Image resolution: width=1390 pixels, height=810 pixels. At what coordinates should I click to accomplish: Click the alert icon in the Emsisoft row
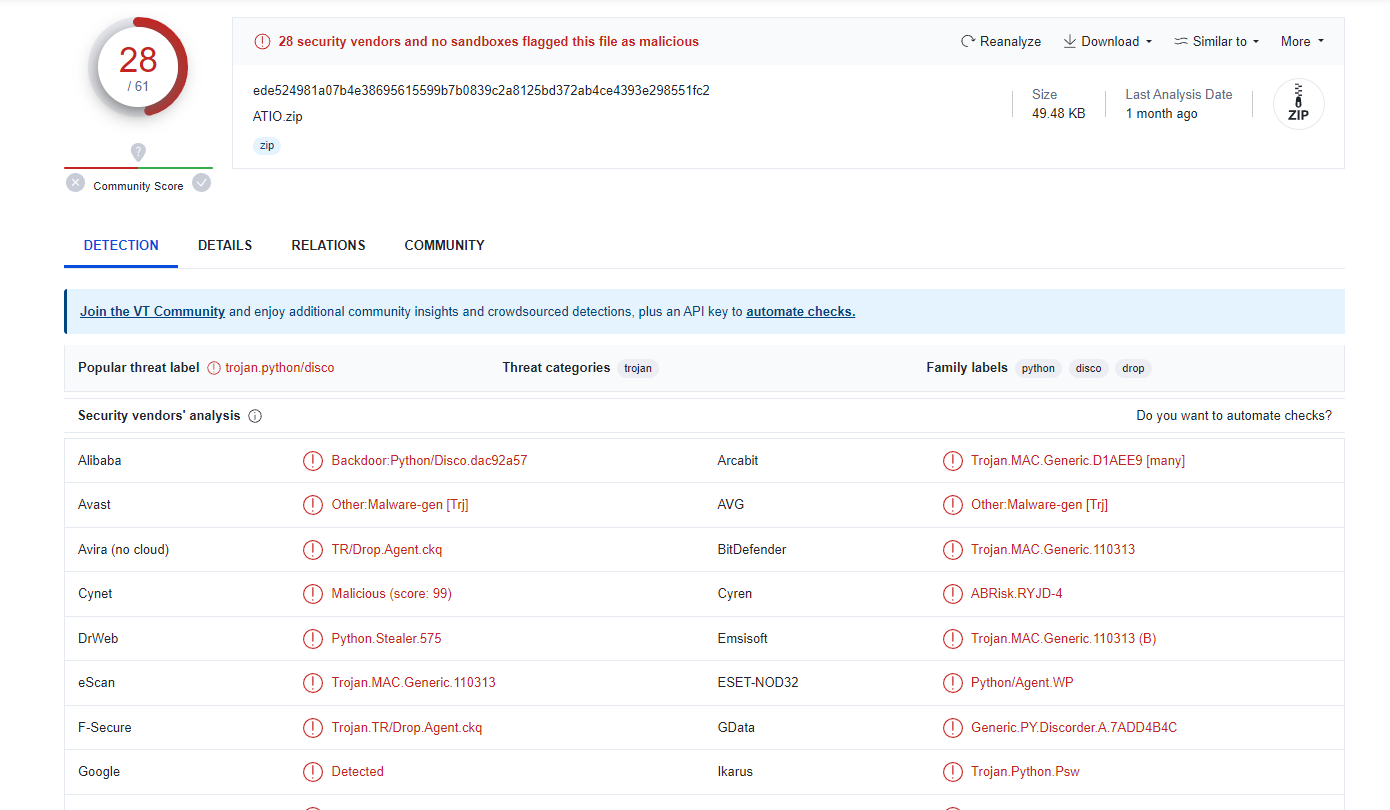click(x=953, y=638)
